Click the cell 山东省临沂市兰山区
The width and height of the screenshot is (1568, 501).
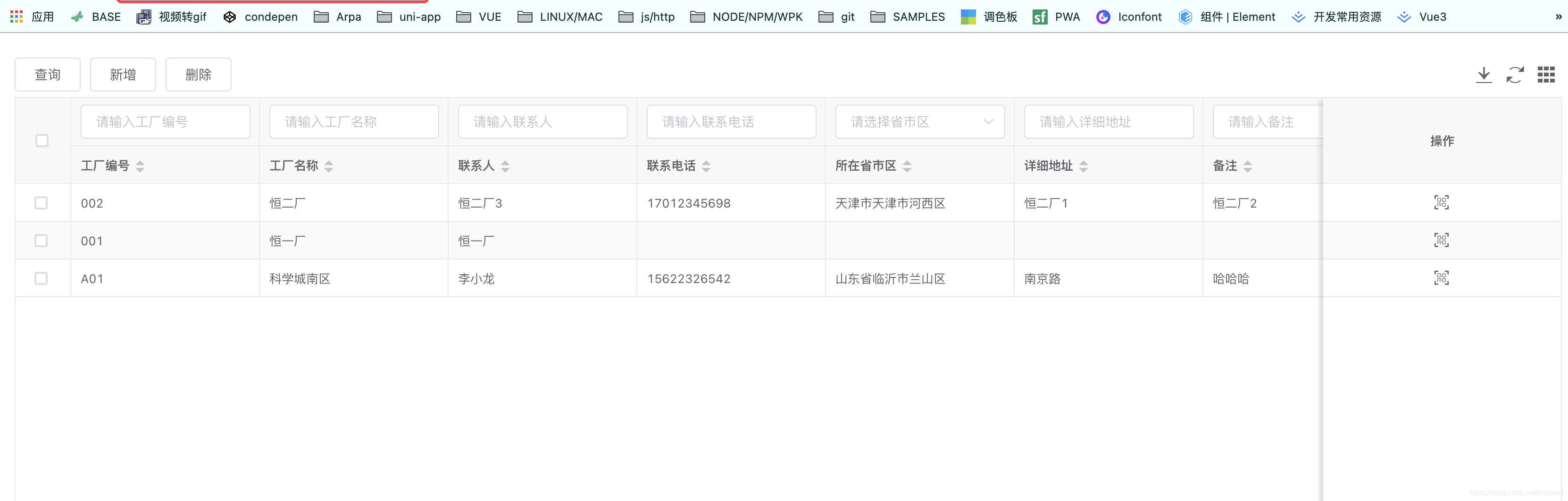pos(891,279)
